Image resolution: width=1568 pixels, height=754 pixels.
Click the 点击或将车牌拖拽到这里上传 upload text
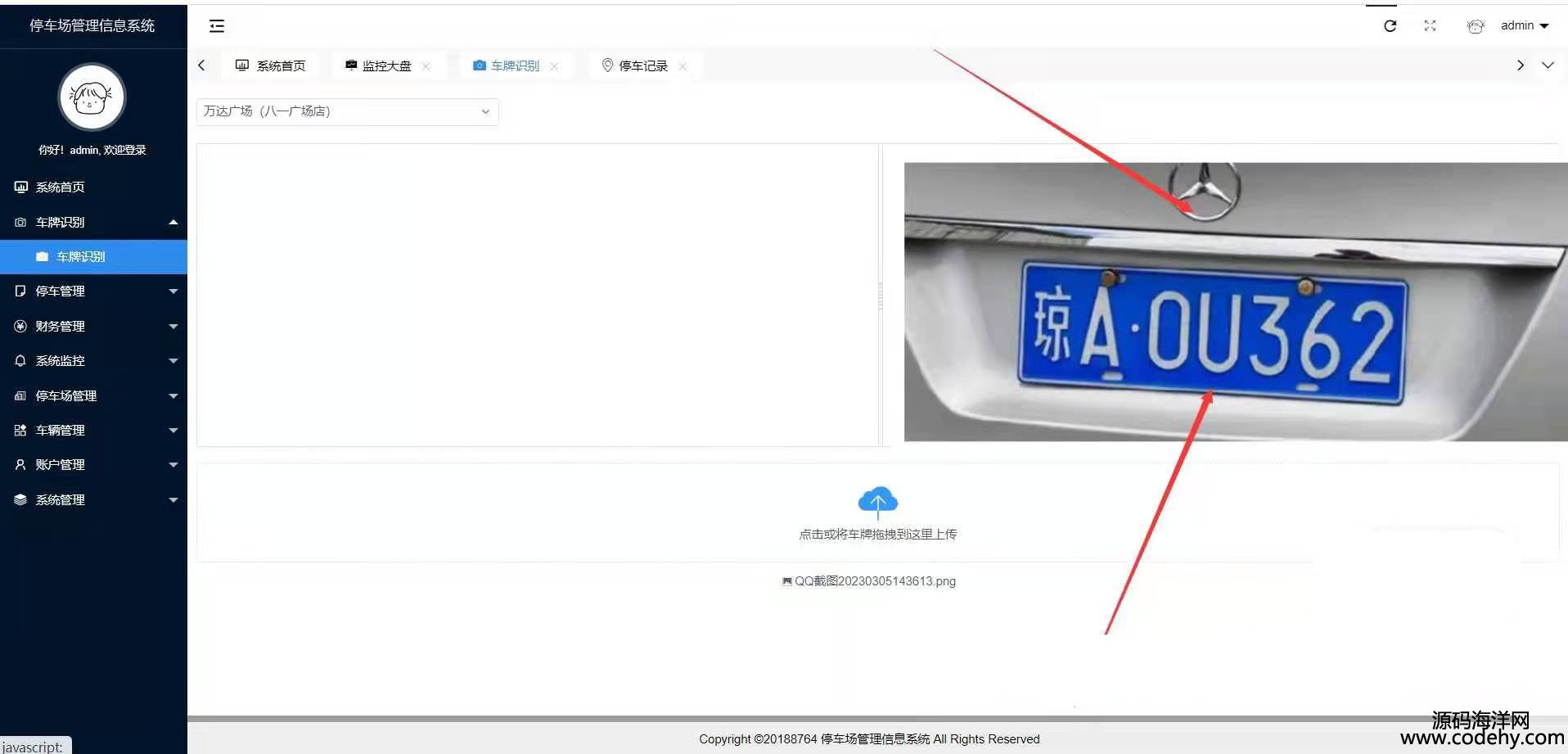pos(877,535)
